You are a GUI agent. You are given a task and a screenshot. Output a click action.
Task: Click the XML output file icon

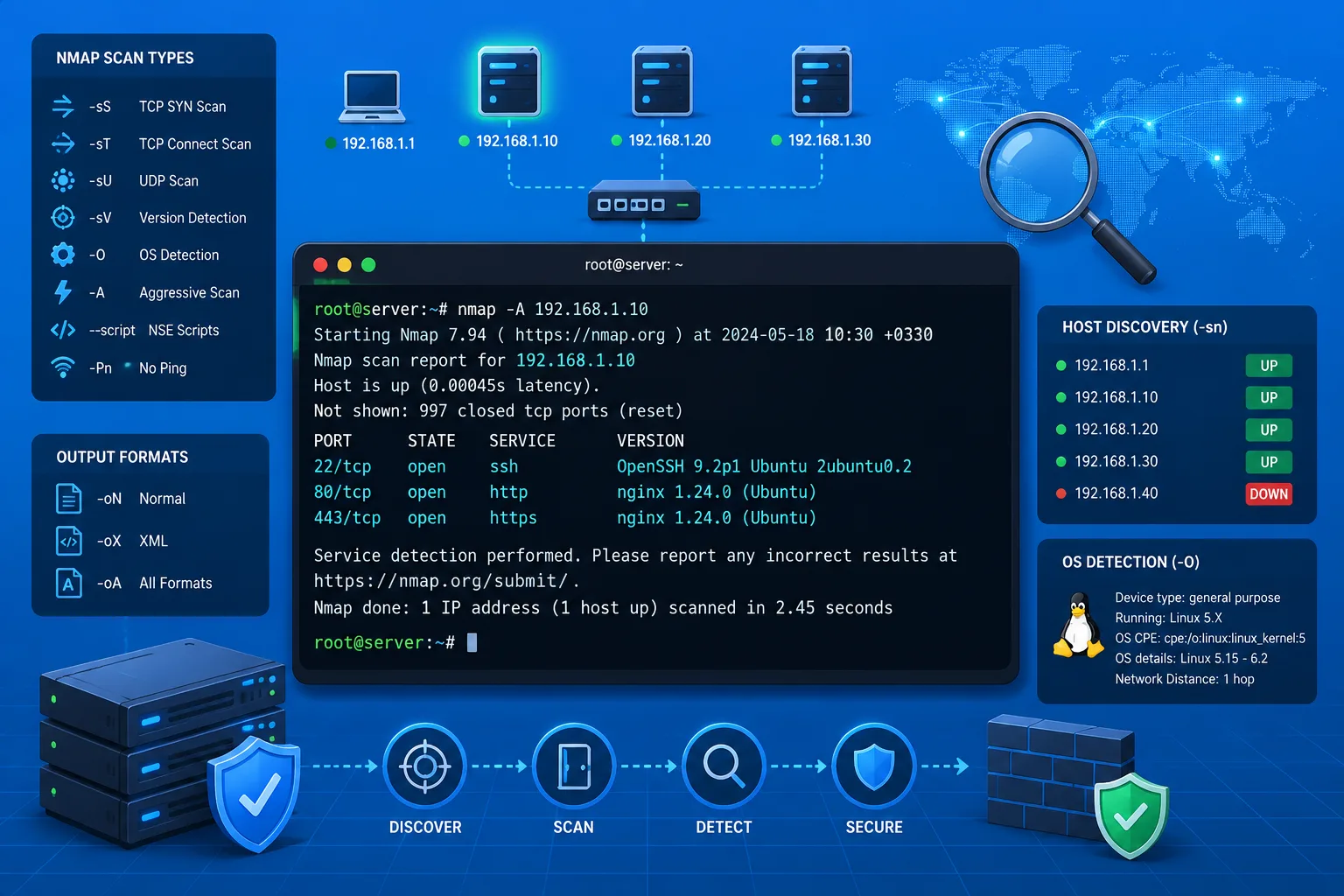click(68, 541)
